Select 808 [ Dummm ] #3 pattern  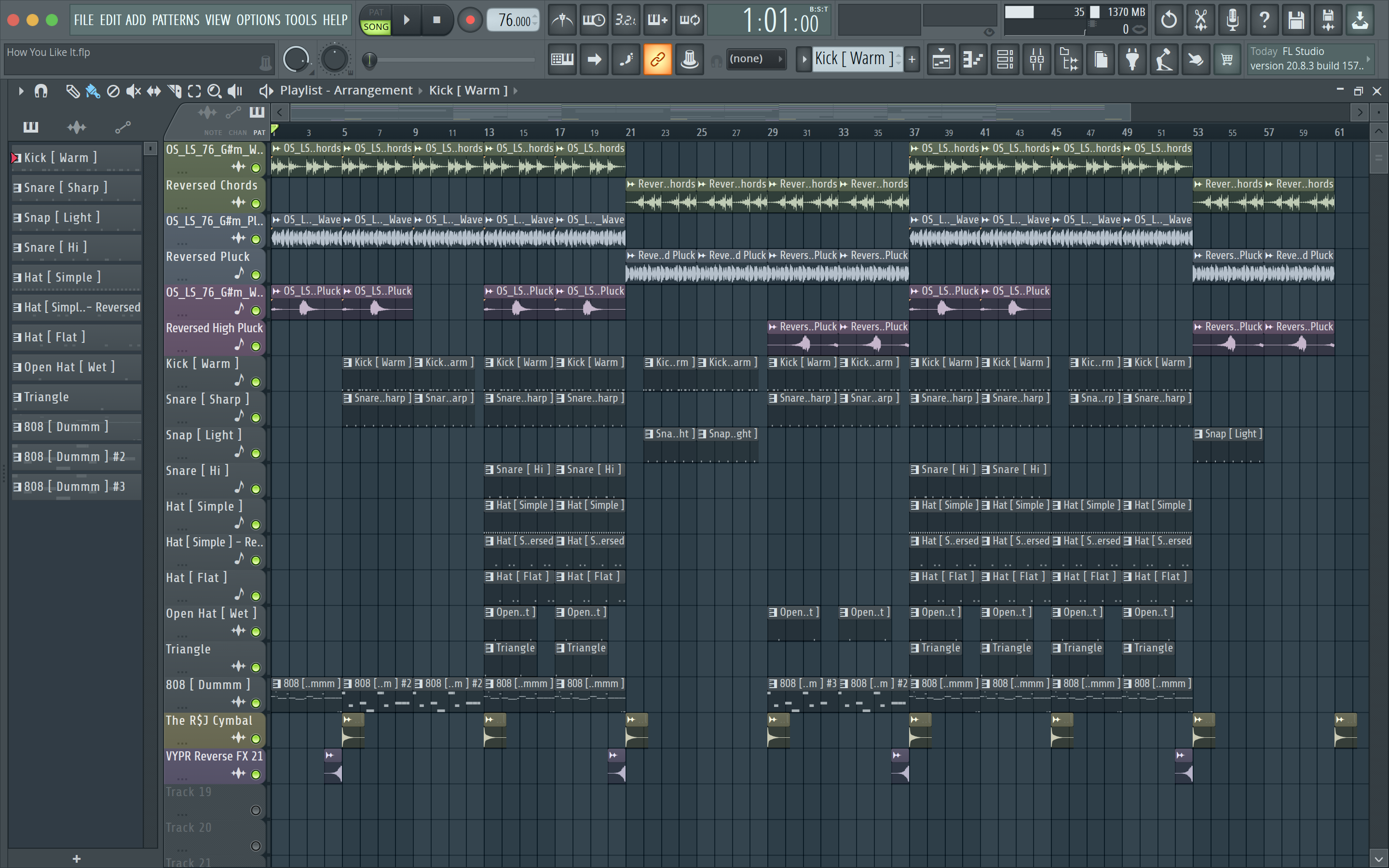click(76, 487)
